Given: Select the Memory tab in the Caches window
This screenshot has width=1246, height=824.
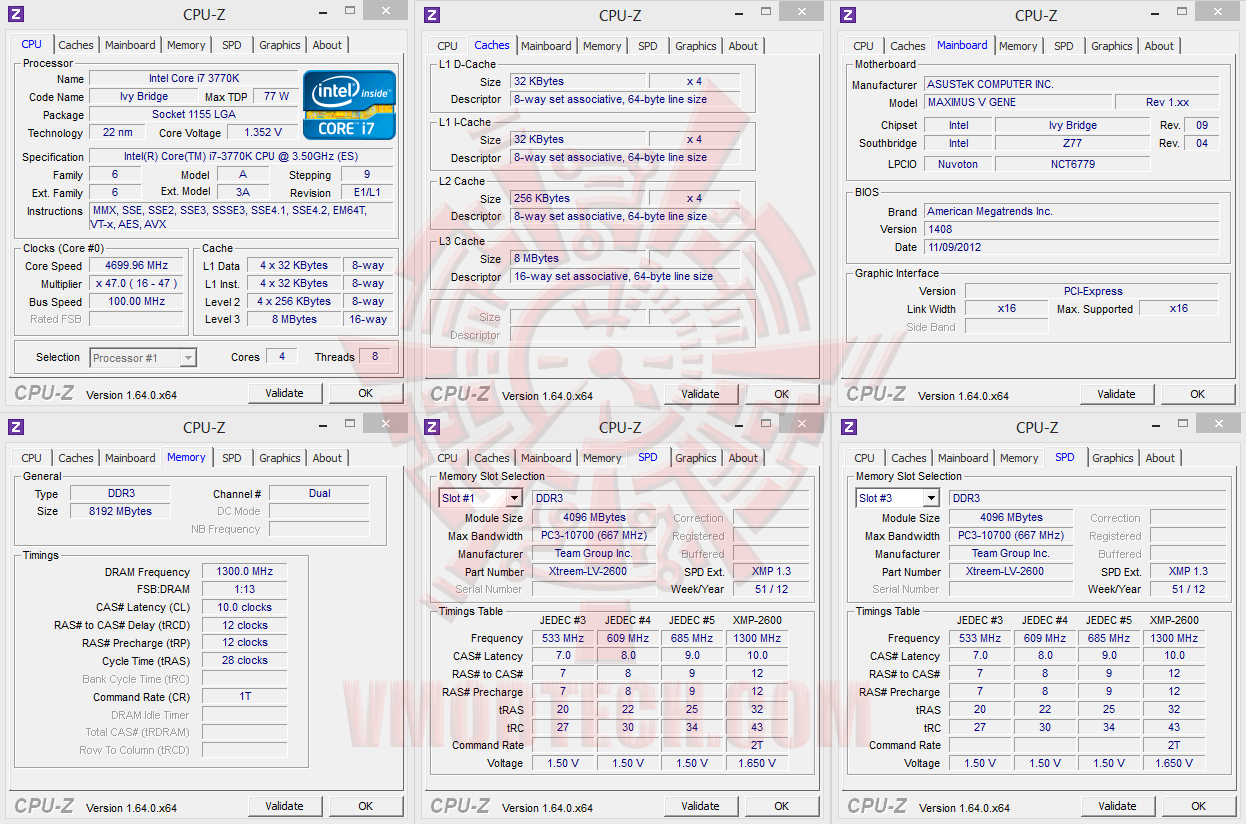Looking at the screenshot, I should point(602,46).
